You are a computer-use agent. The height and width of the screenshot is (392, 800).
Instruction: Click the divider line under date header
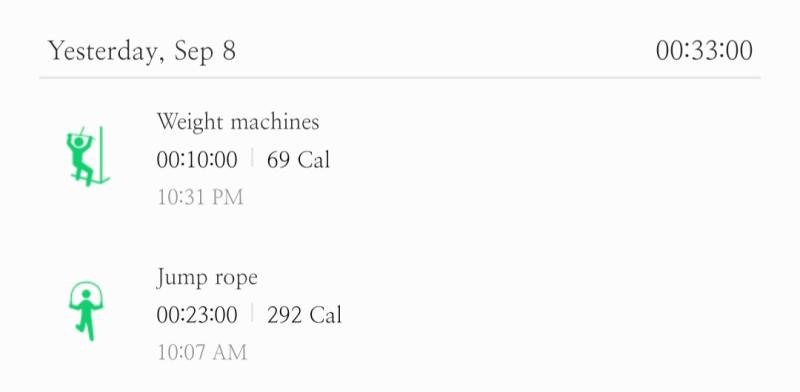click(400, 78)
